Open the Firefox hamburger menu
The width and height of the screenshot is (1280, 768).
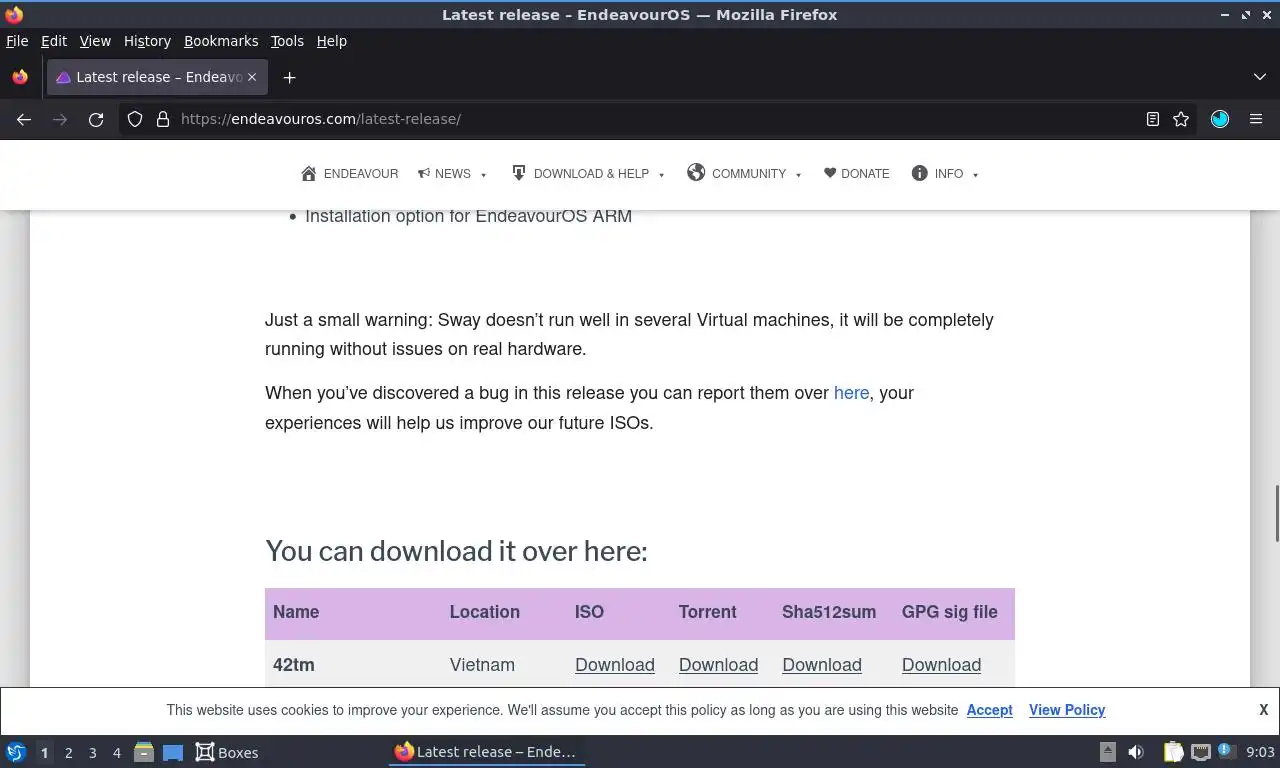(1256, 119)
